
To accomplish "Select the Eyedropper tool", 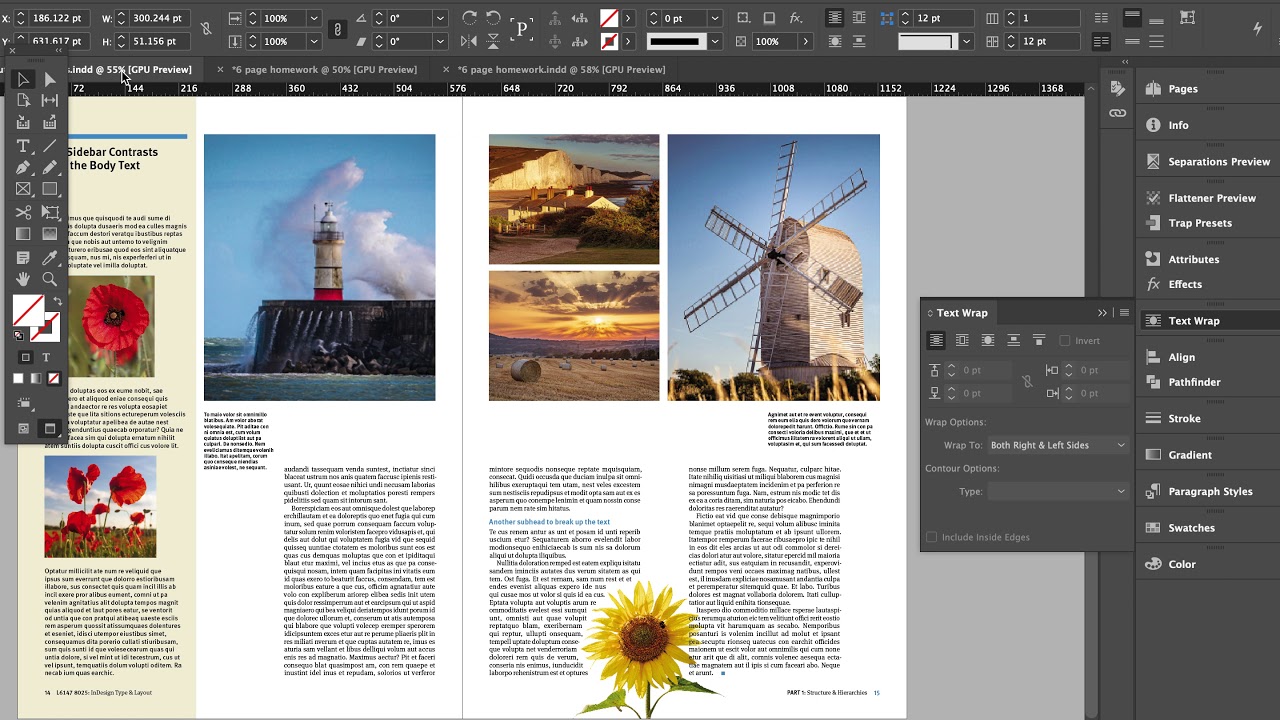I will coord(49,258).
